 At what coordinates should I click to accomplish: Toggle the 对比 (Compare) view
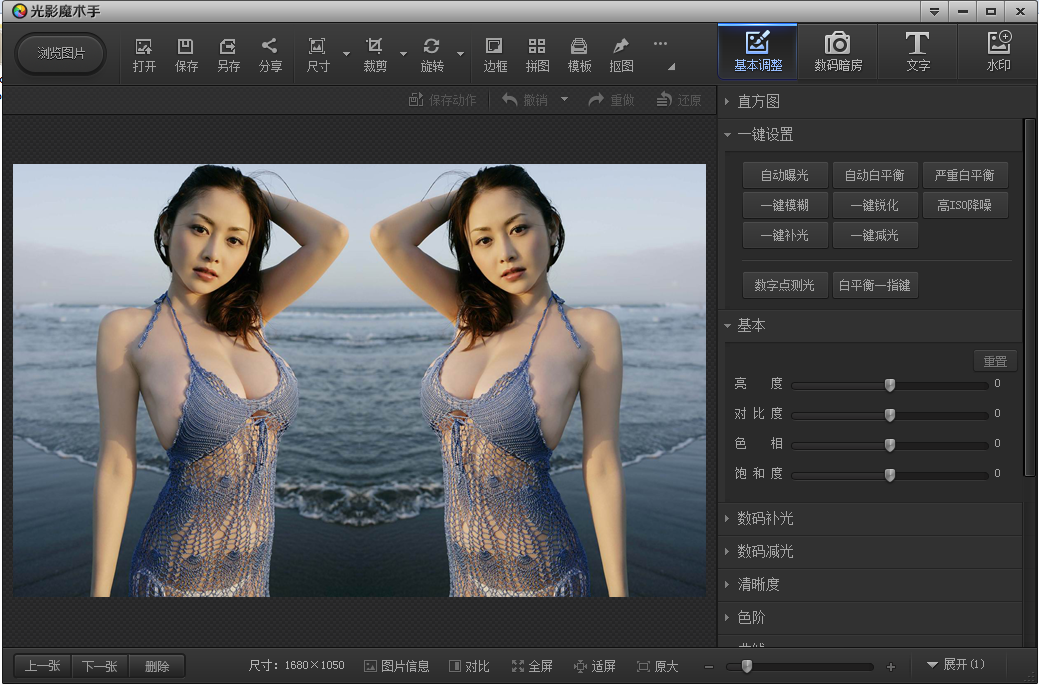pos(469,666)
